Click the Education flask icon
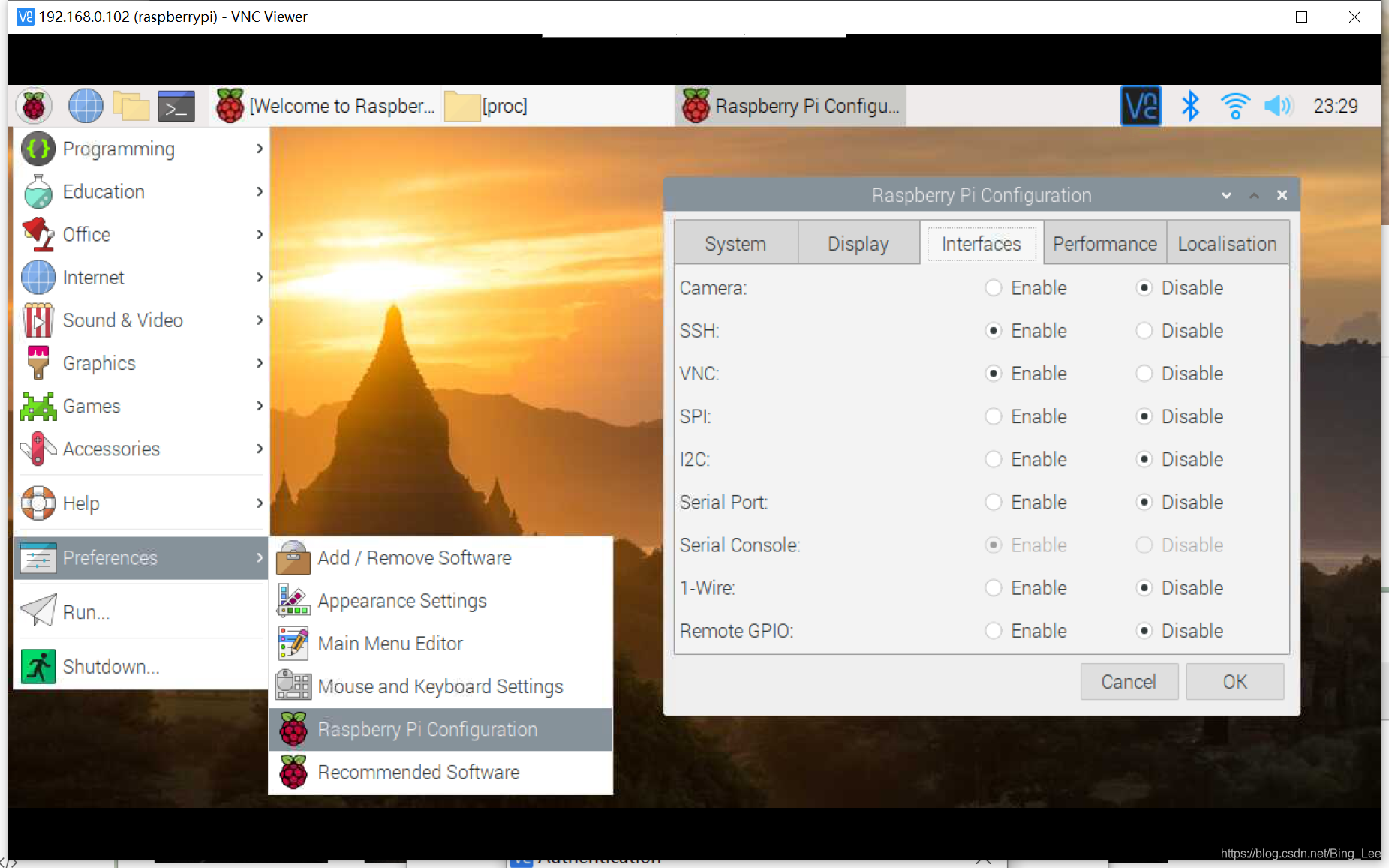1389x868 pixels. [38, 191]
